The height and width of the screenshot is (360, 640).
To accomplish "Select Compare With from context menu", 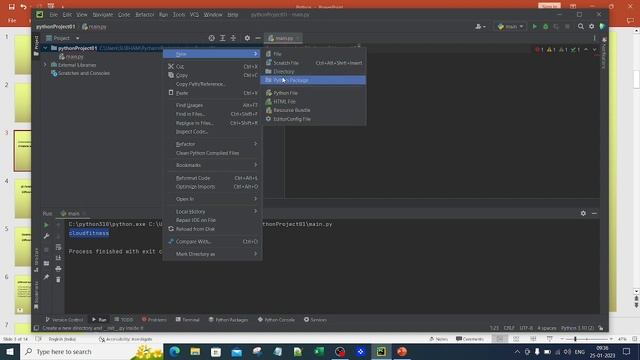I will click(212, 242).
